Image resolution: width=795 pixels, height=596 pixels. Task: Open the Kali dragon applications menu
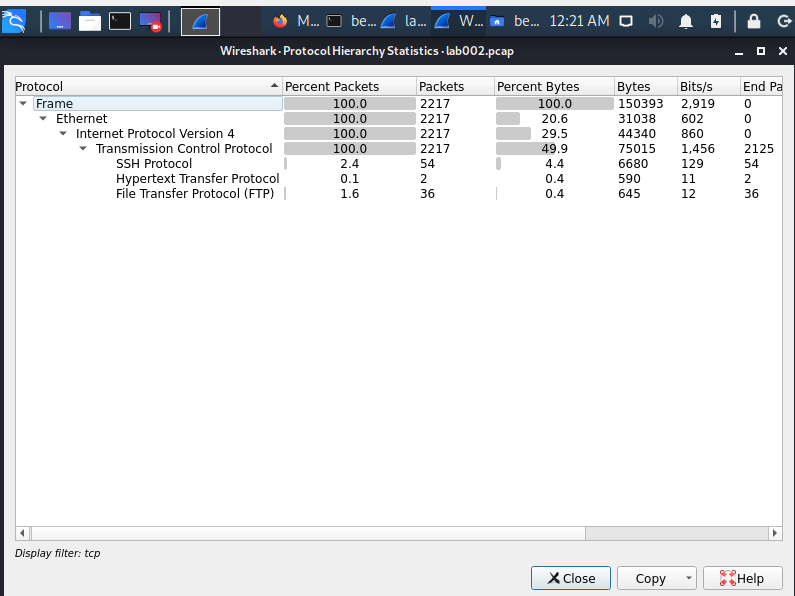(14, 22)
